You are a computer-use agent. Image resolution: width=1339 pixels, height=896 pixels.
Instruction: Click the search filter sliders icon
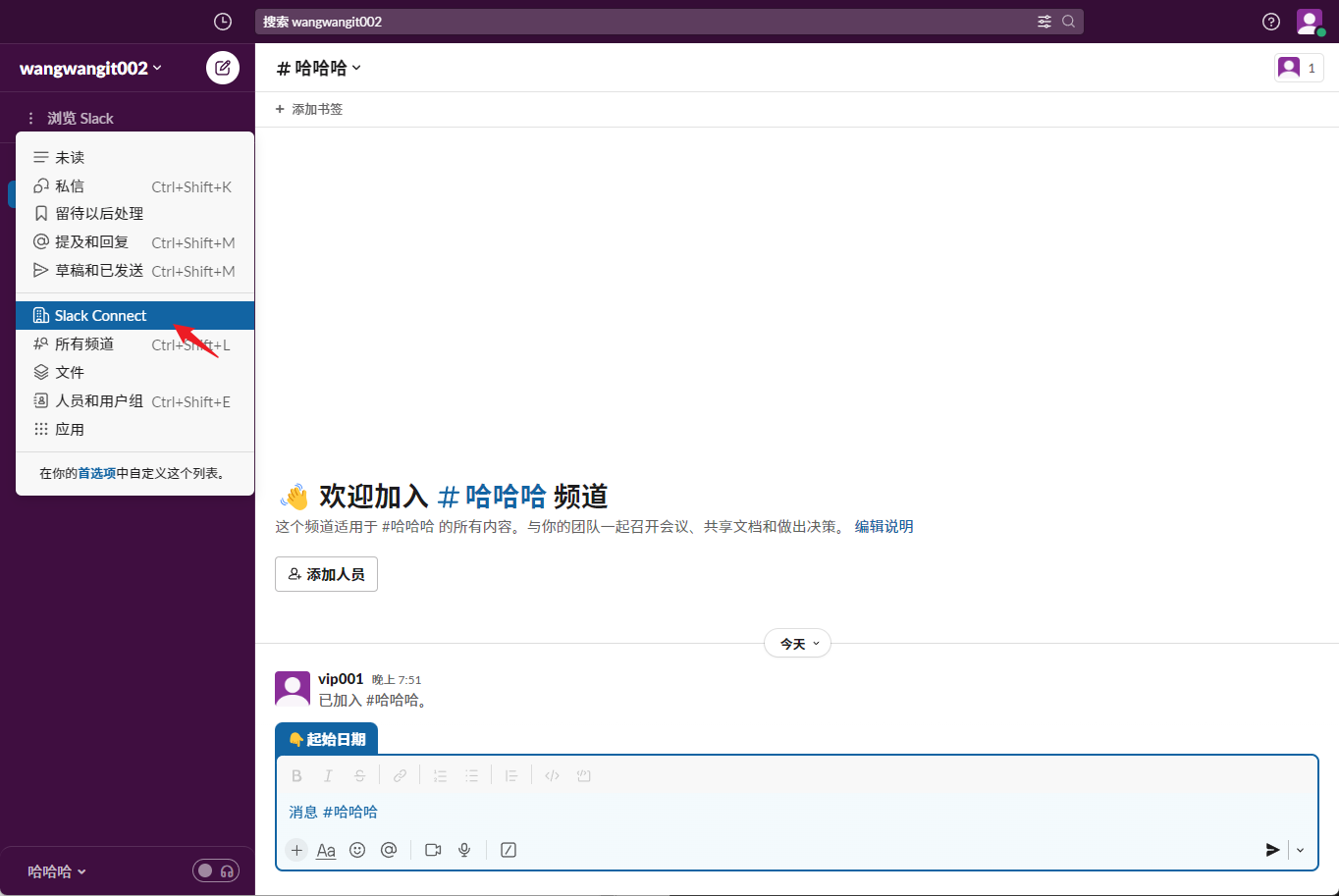[x=1044, y=22]
